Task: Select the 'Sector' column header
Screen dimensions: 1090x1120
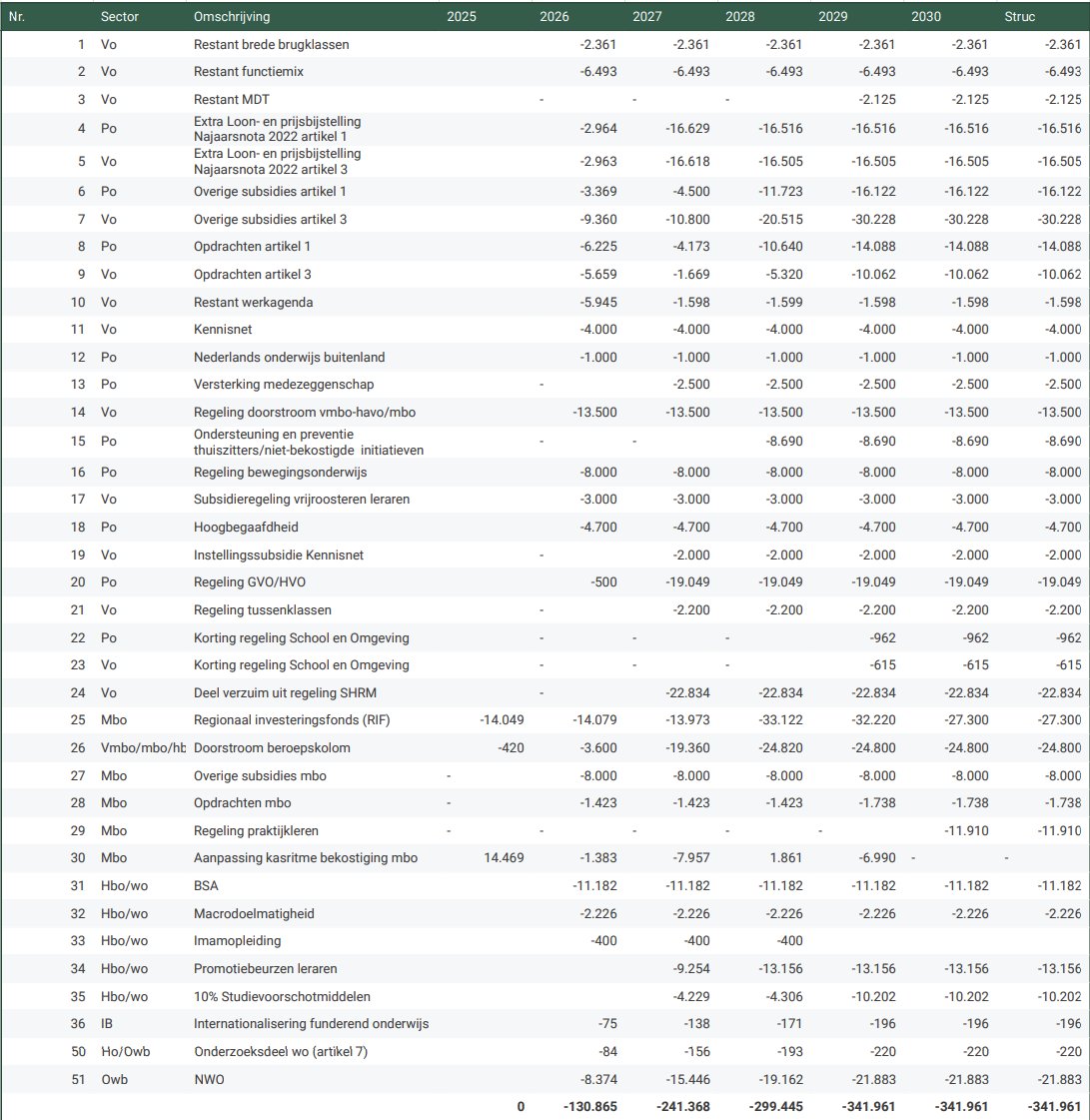Action: click(119, 16)
